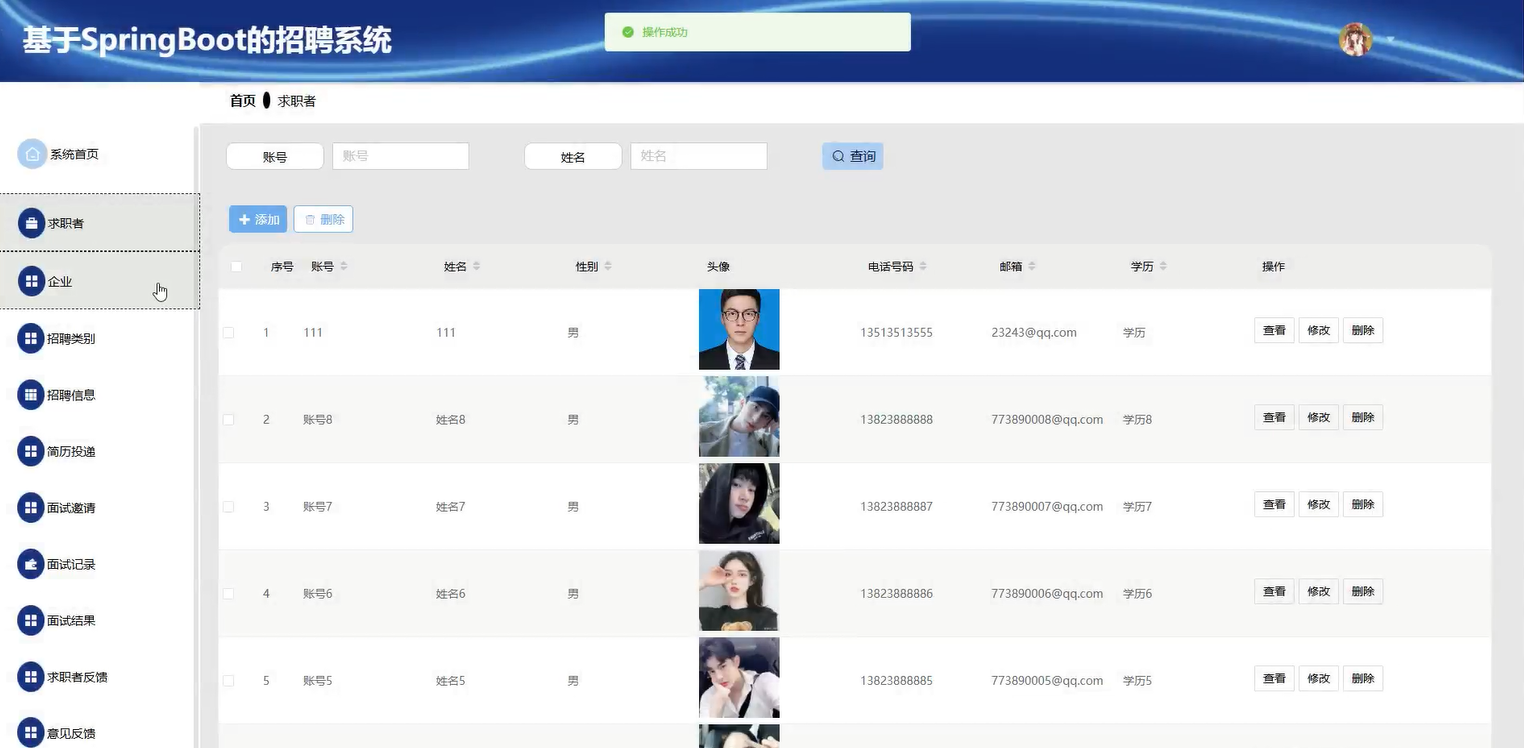This screenshot has height=748, width=1524.
Task: Click the 姓名5 cell
Action: (x=450, y=681)
